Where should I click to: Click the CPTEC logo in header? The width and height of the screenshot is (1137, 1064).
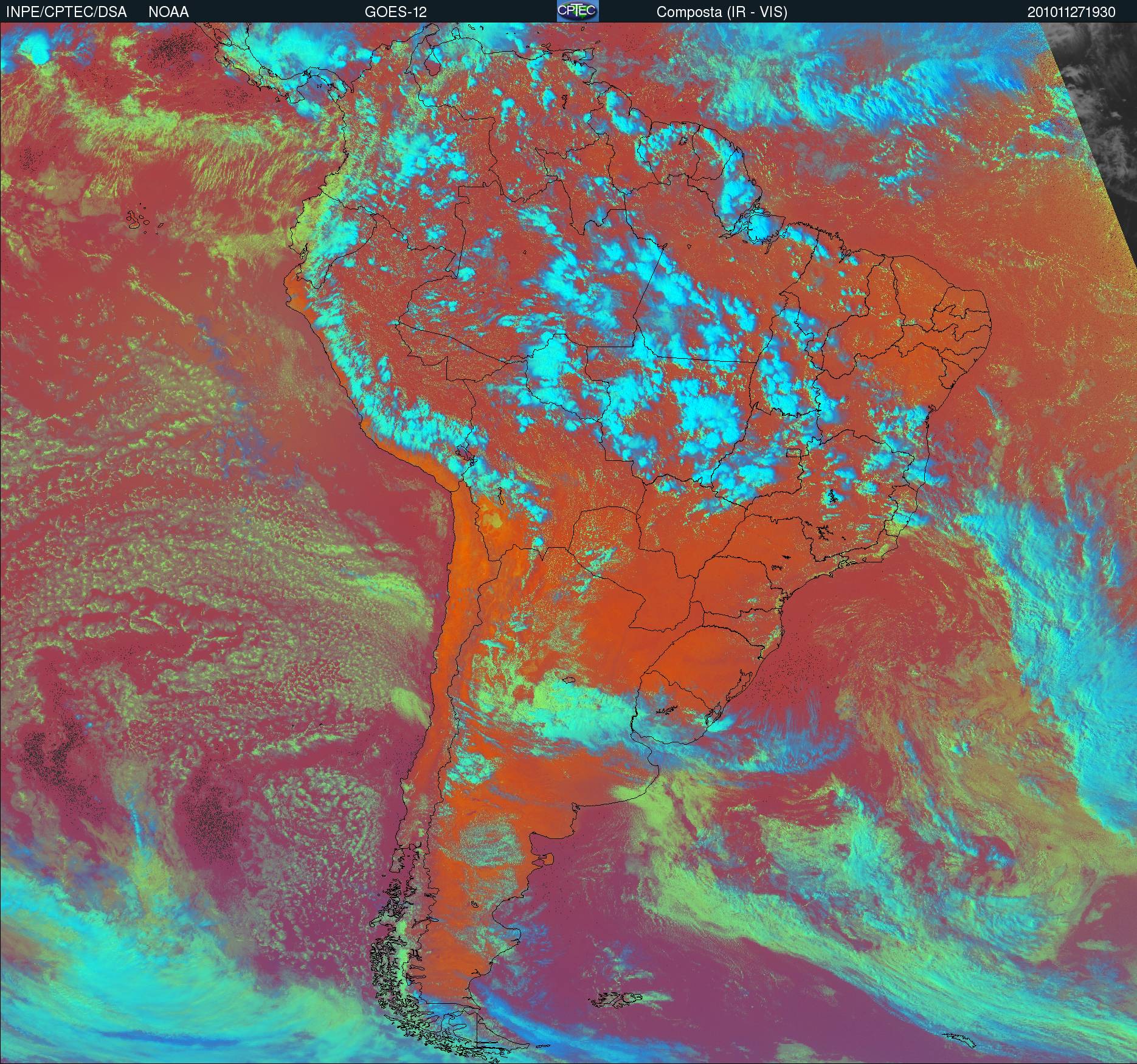coord(577,12)
